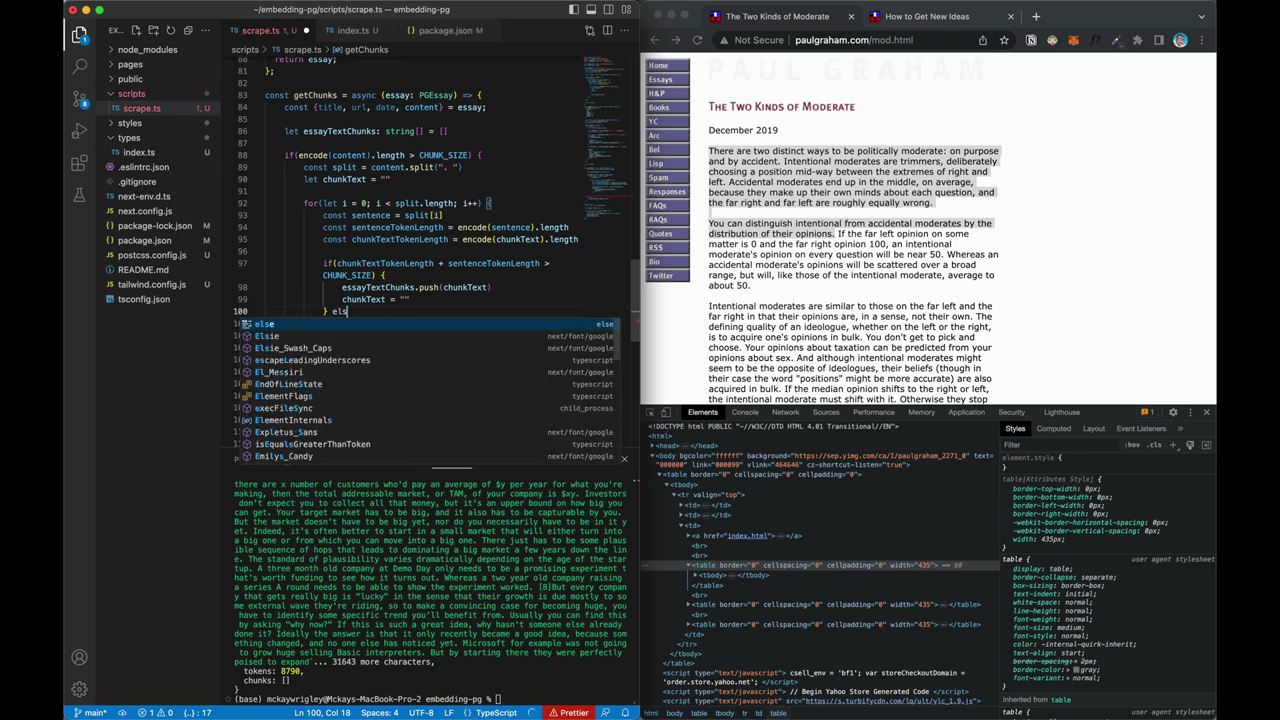The image size is (1280, 720).
Task: Switch to package.json editor tab
Action: 445,31
